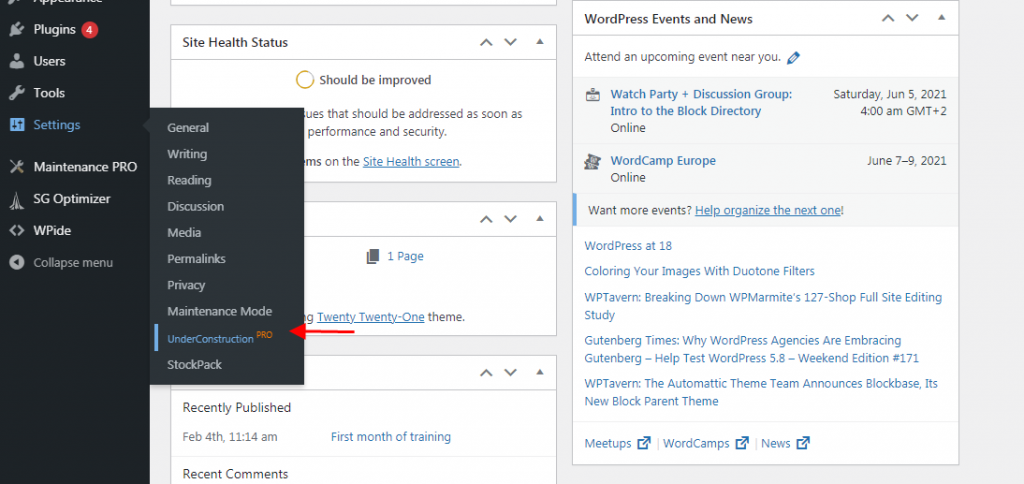The height and width of the screenshot is (484, 1024).
Task: Click the Settings sliders icon
Action: tap(17, 125)
